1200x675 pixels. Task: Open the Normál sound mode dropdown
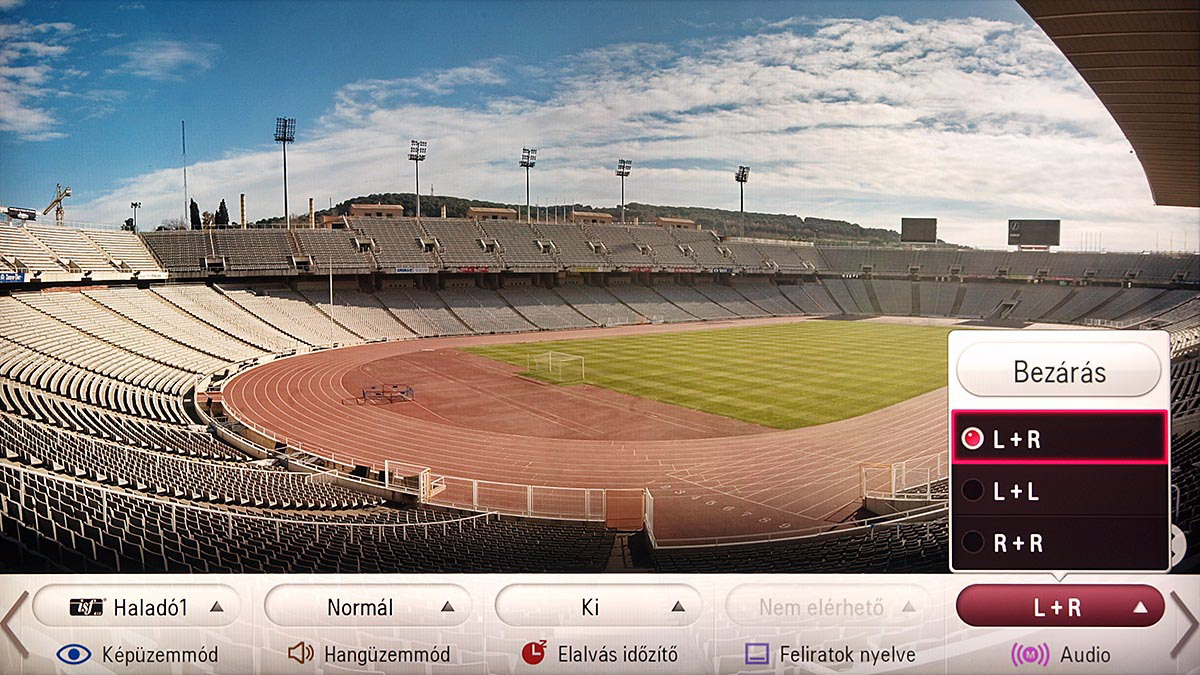pos(368,606)
